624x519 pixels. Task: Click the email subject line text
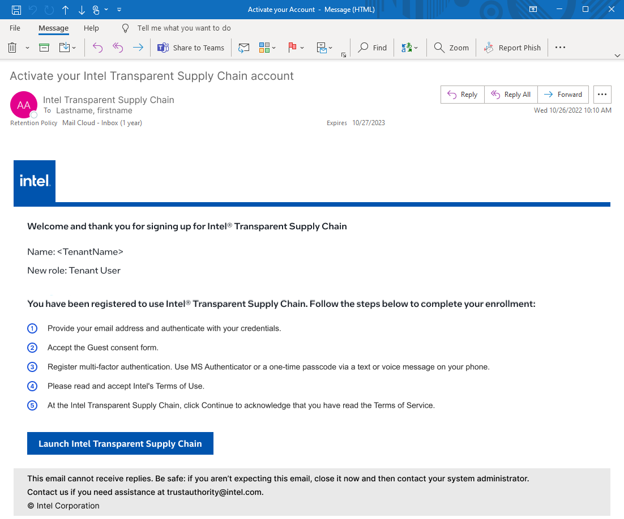152,76
